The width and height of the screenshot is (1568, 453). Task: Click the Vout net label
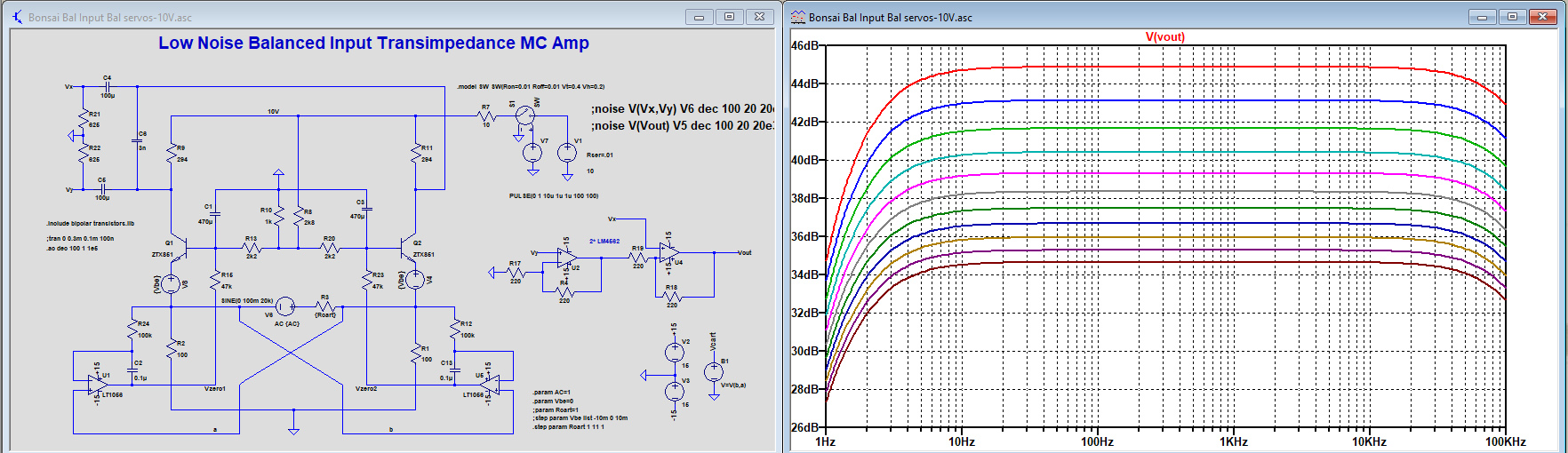(744, 253)
